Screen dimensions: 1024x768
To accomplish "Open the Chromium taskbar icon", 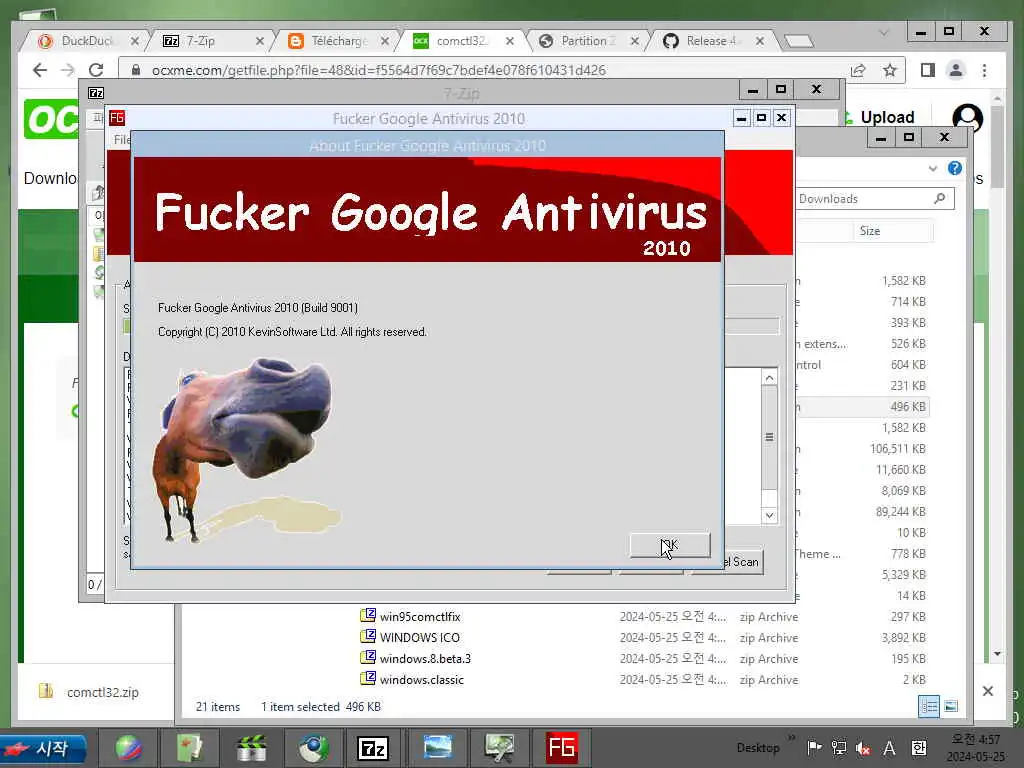I will tap(313, 748).
